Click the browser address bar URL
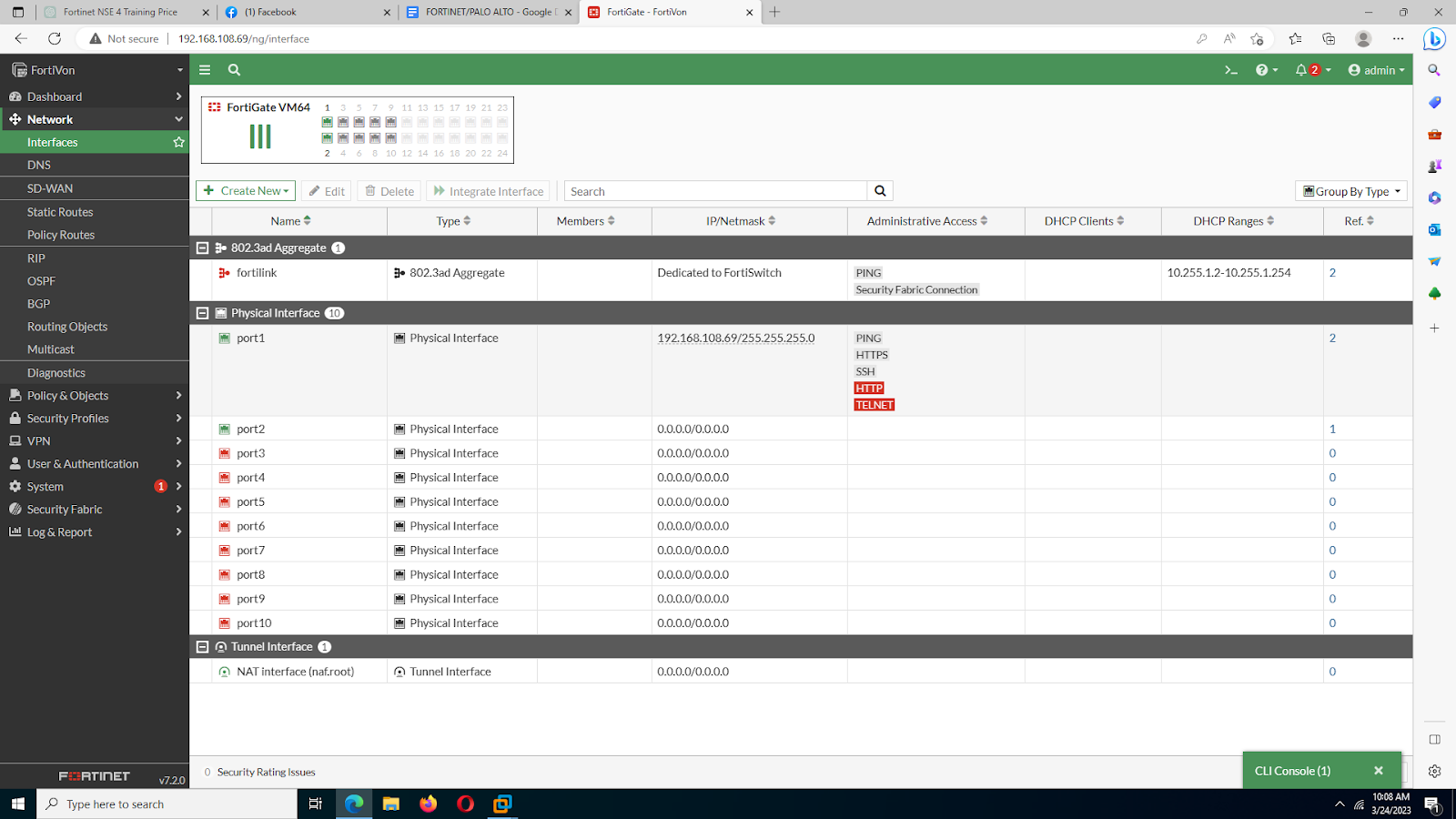The width and height of the screenshot is (1456, 819). [x=244, y=39]
